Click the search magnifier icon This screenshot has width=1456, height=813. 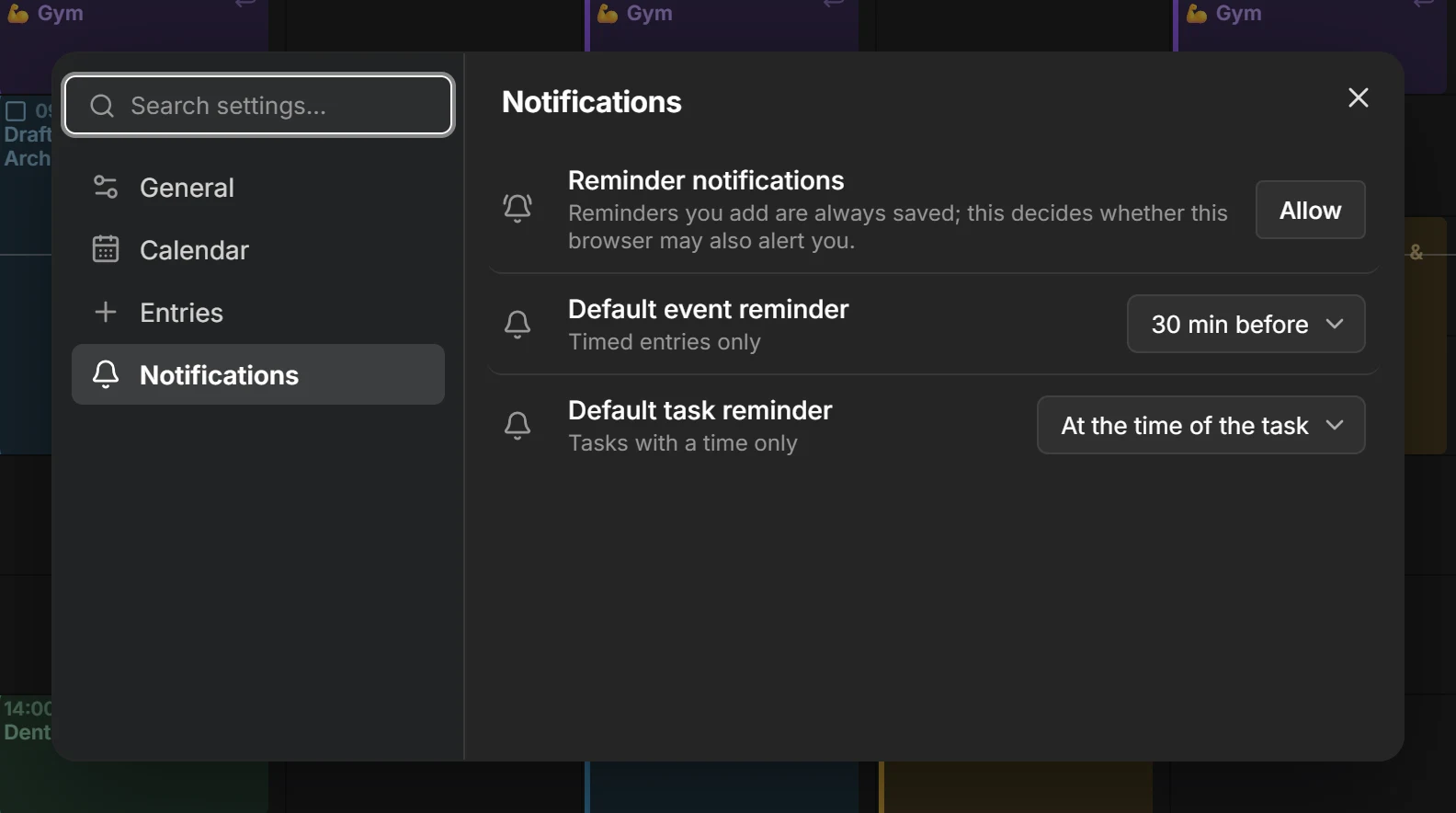(x=102, y=106)
